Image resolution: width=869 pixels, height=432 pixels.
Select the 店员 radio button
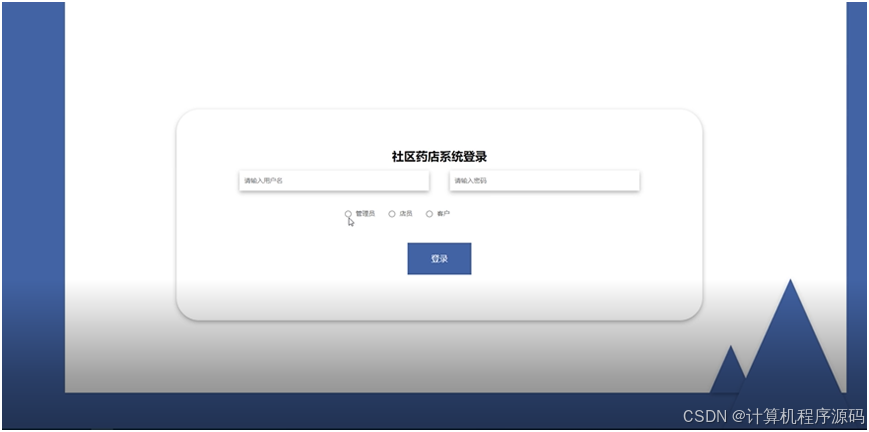(392, 214)
